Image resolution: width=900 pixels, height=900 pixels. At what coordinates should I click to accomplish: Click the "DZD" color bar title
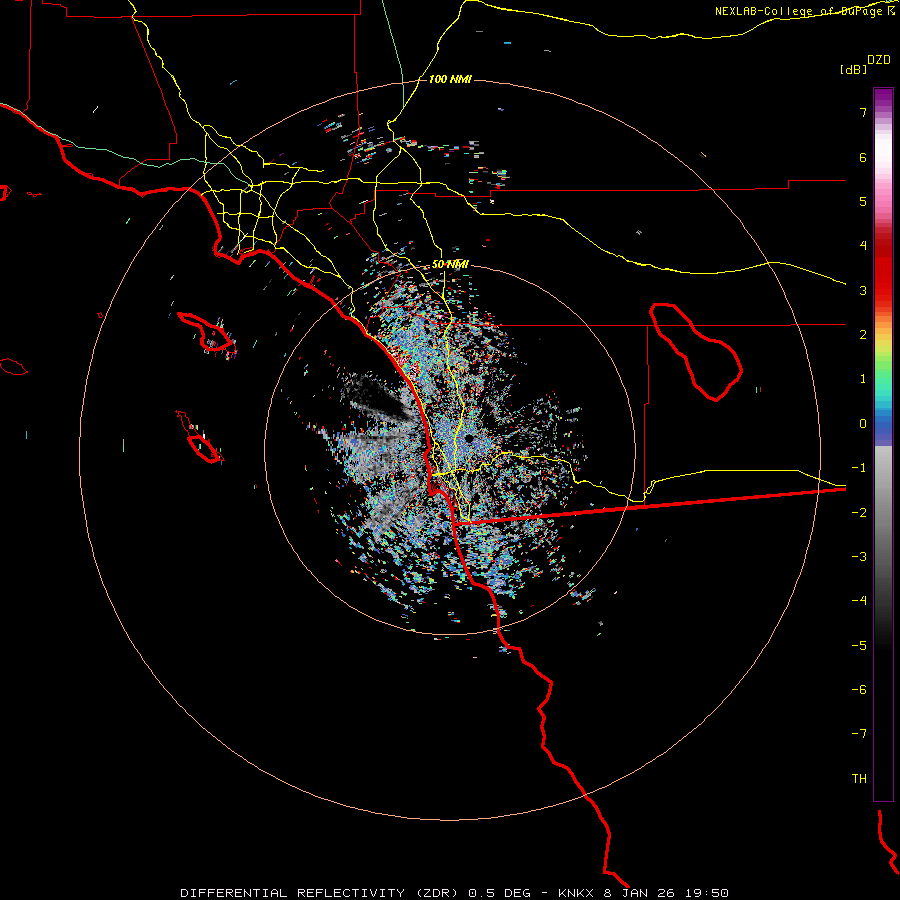(x=879, y=60)
